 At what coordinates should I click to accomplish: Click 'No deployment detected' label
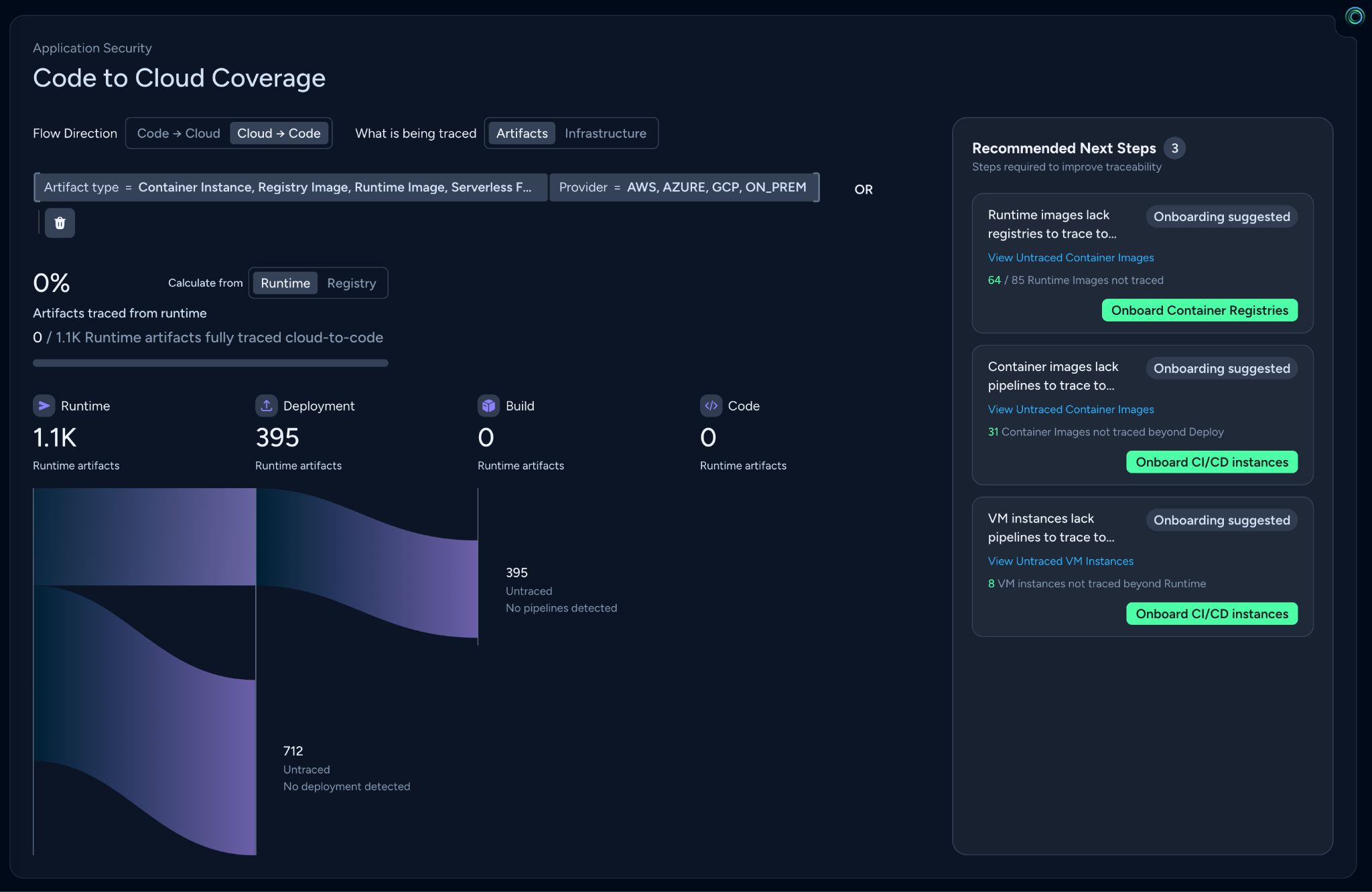point(346,786)
